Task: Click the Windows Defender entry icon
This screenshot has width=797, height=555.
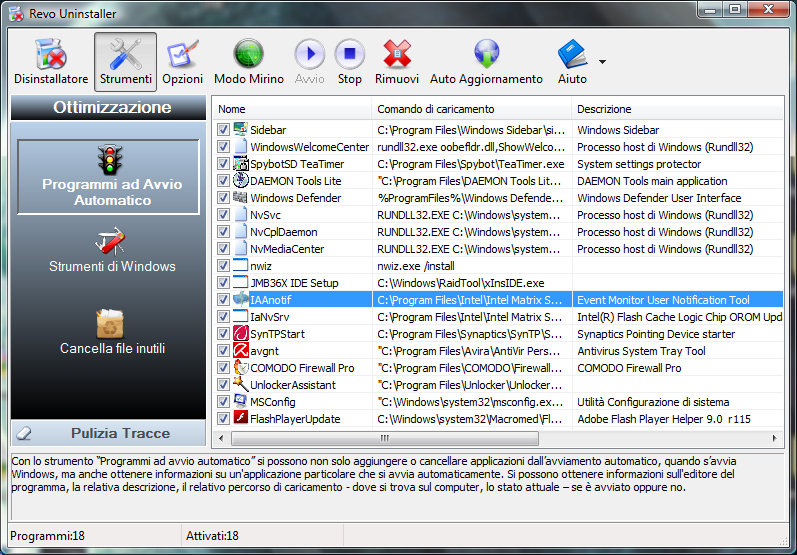Action: pos(240,197)
